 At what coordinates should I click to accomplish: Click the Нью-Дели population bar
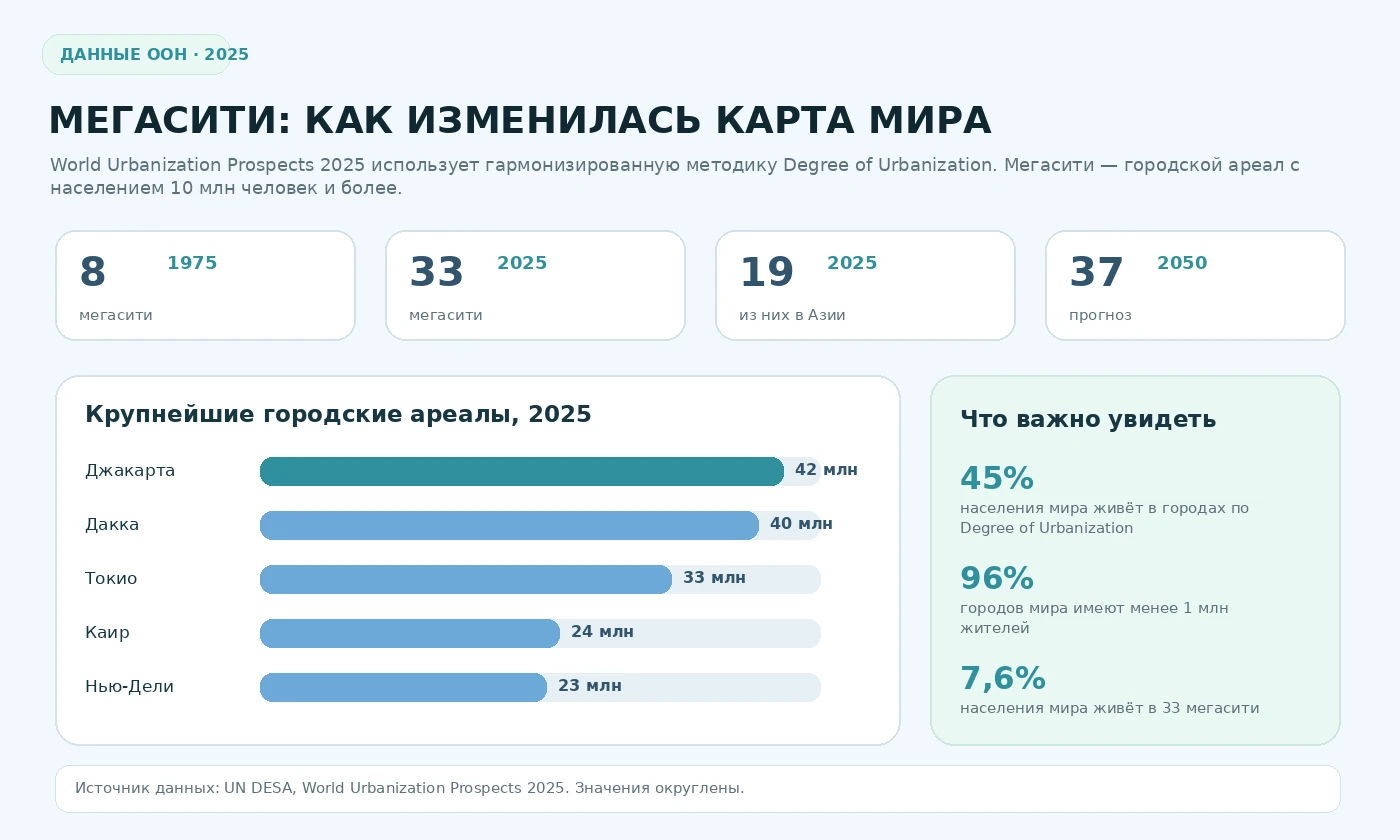(403, 687)
